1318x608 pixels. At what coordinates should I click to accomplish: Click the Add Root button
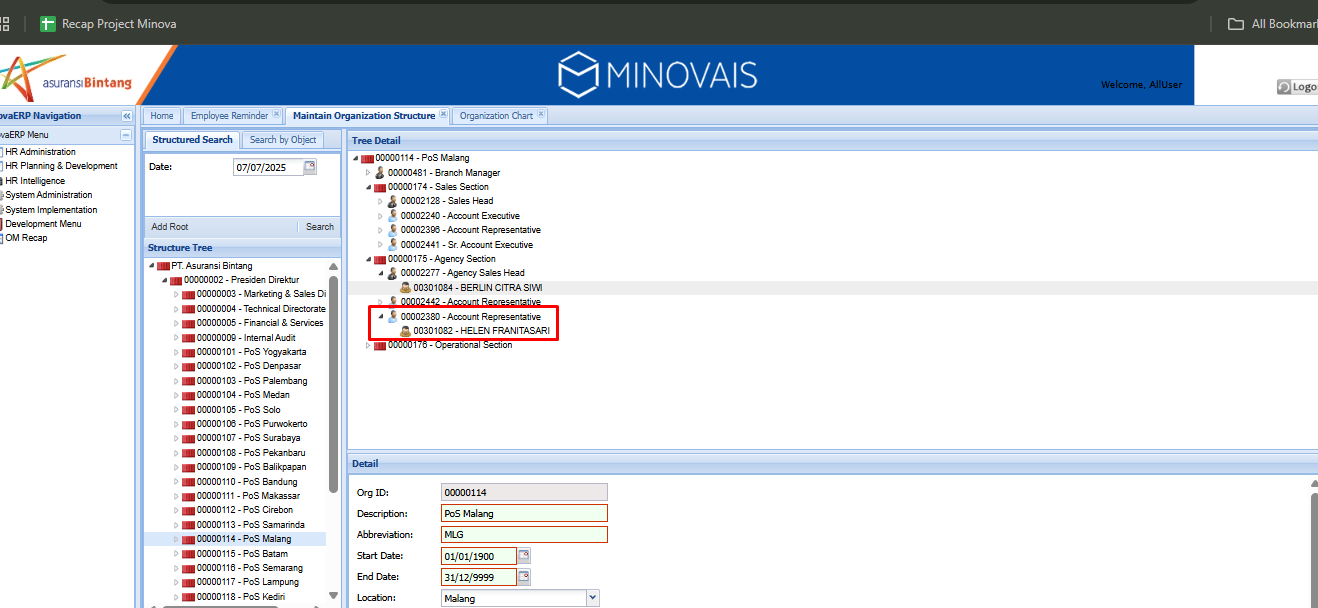170,227
